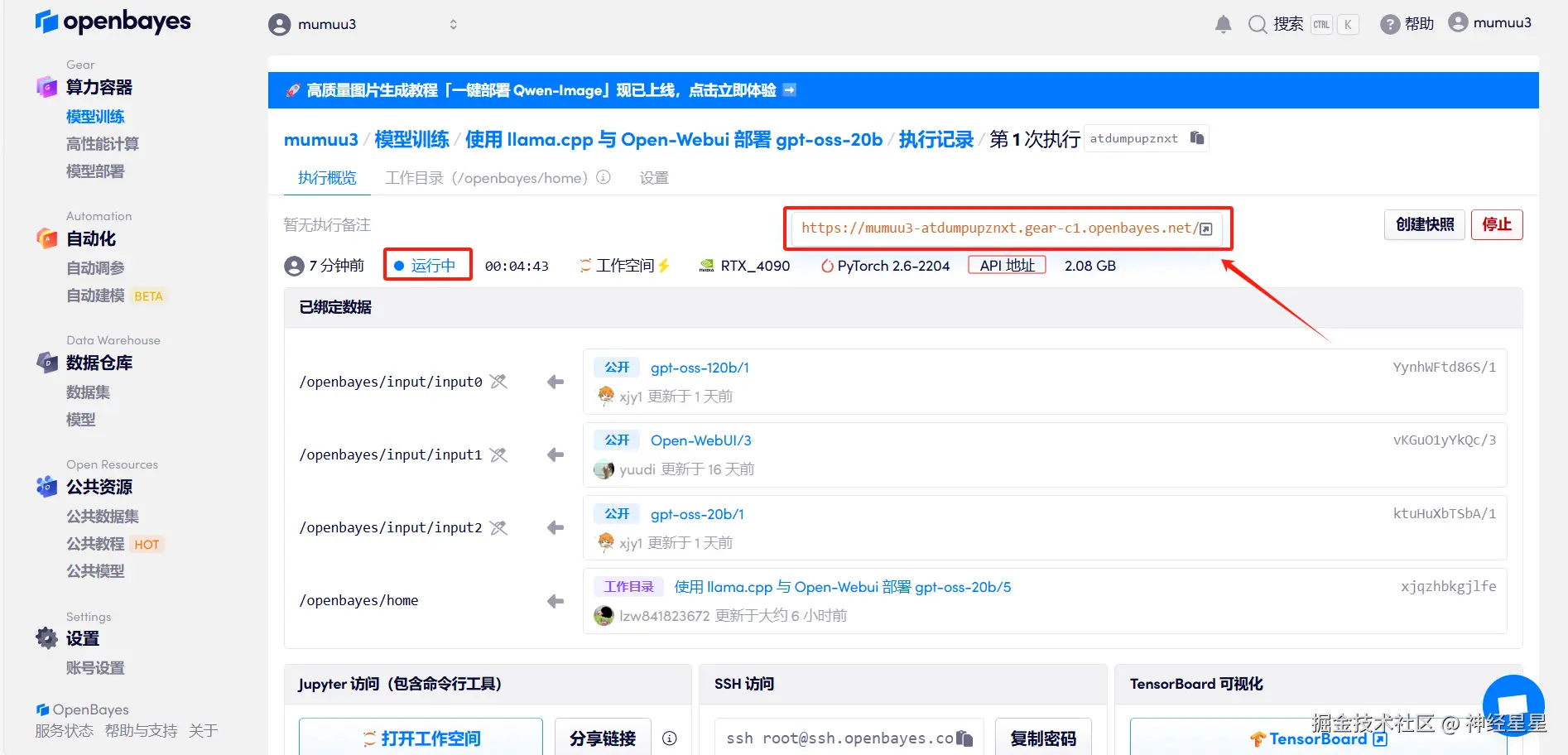This screenshot has height=755, width=1568.
Task: Open mumuu3 user avatar at top right
Action: (x=1458, y=22)
